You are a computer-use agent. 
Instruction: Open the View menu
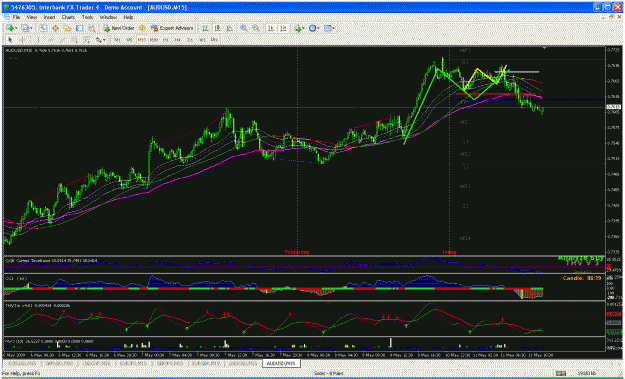pos(31,18)
